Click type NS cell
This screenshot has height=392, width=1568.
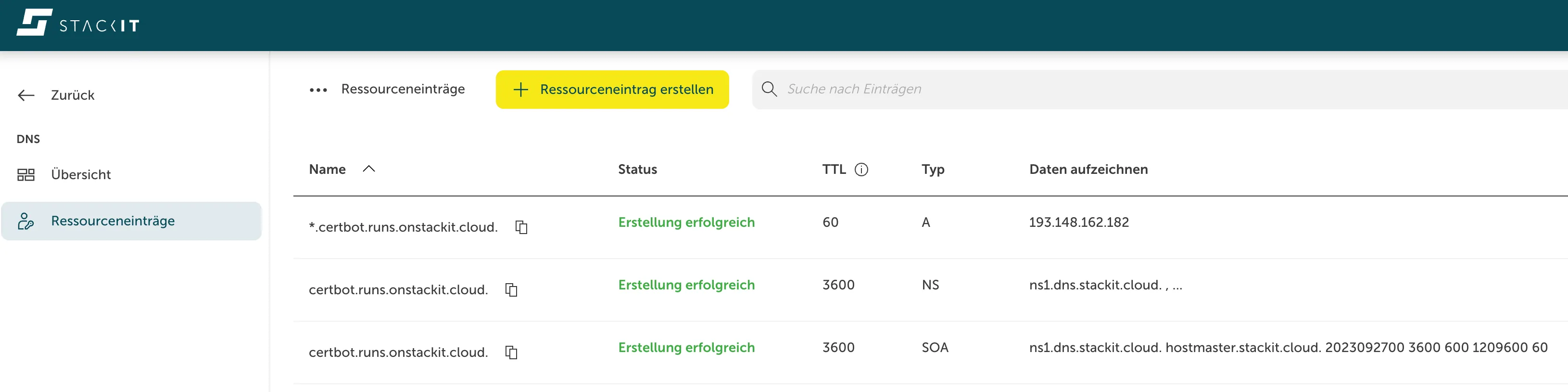pyautogui.click(x=930, y=285)
